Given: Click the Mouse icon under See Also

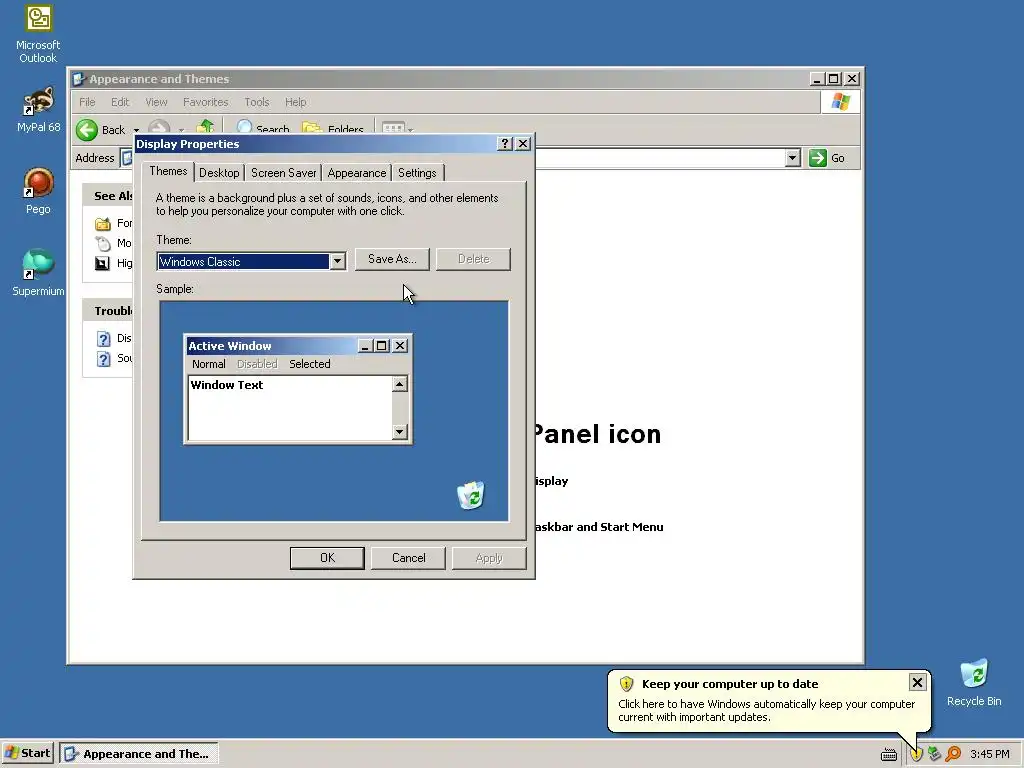Looking at the screenshot, I should point(103,244).
